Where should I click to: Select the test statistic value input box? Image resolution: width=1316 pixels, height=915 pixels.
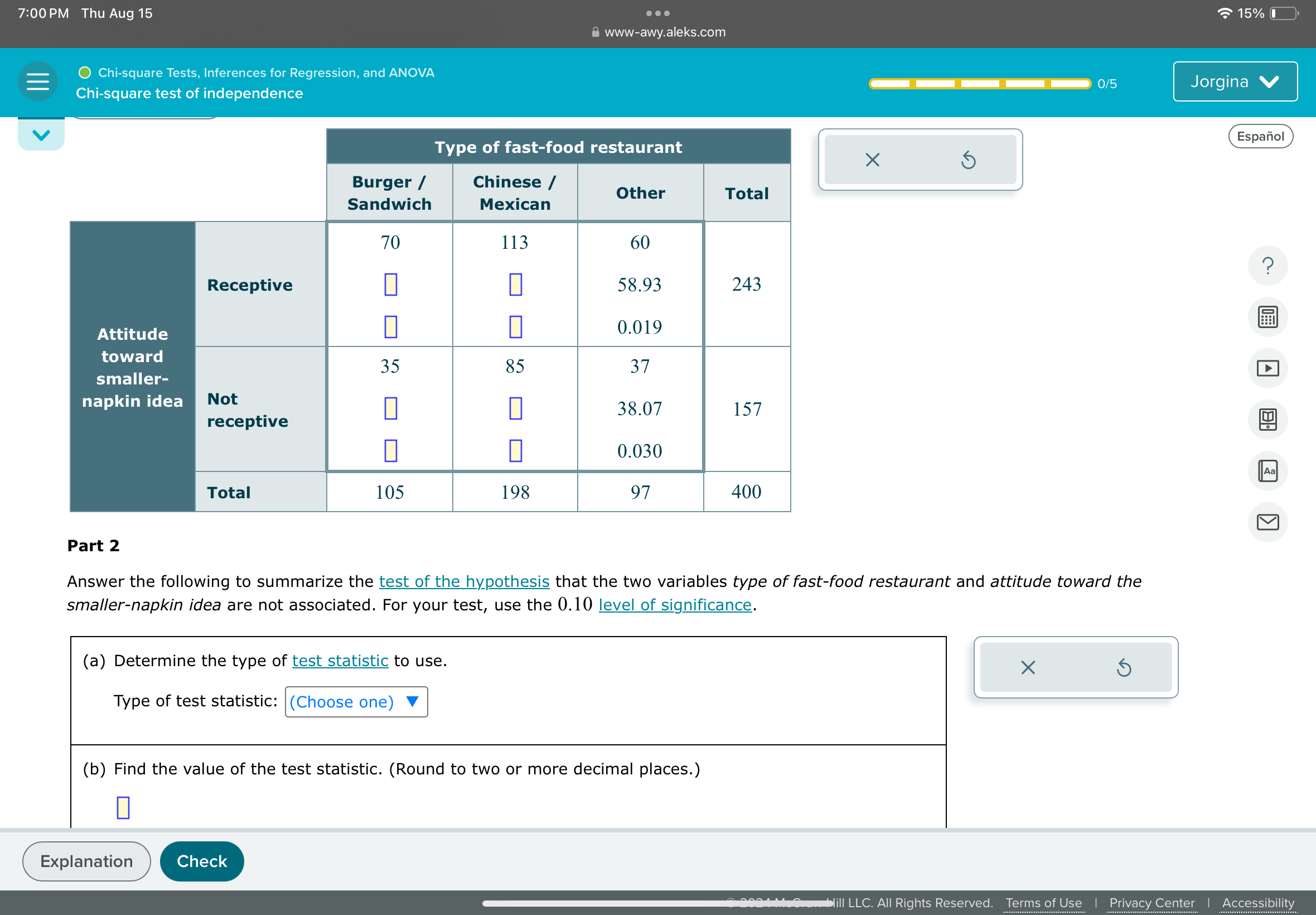(x=123, y=807)
